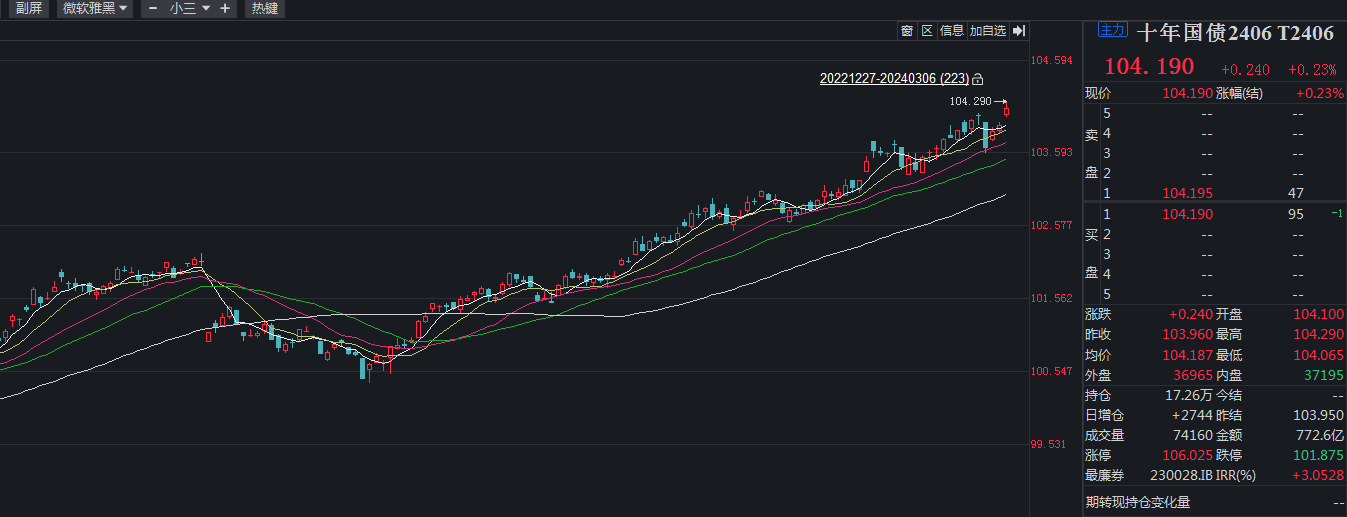Toggle the lock icon beside the date range
This screenshot has height=517, width=1347.
(978, 79)
